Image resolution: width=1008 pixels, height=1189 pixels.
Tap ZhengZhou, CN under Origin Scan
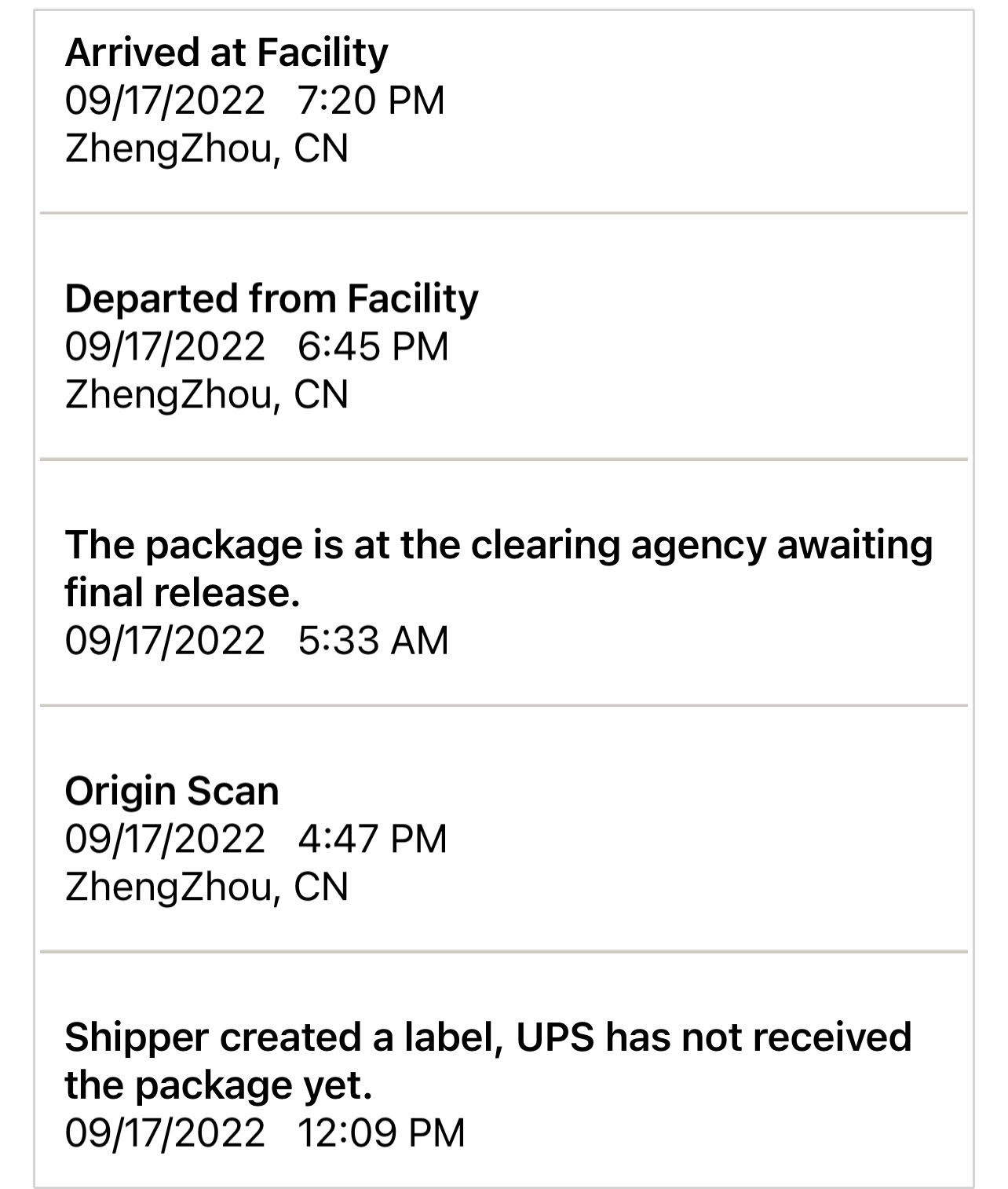tap(206, 887)
